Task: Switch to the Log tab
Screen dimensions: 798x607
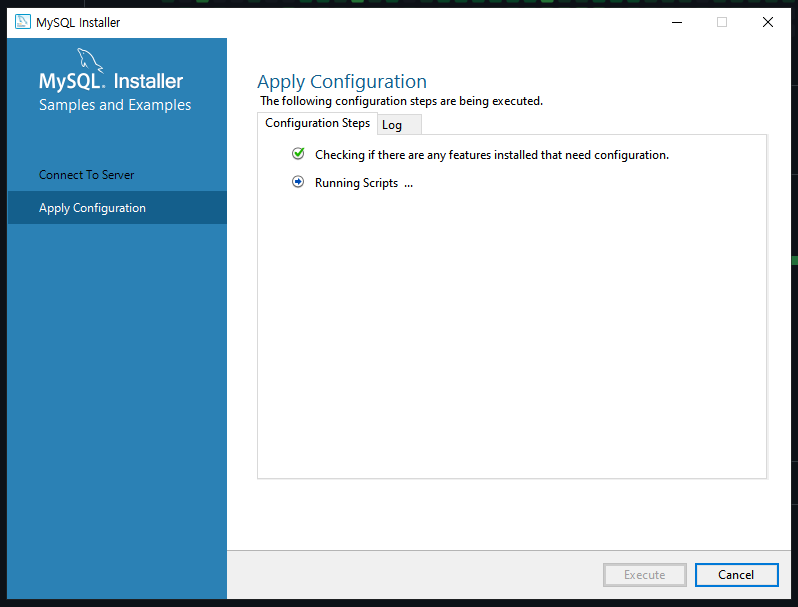Action: coord(399,125)
